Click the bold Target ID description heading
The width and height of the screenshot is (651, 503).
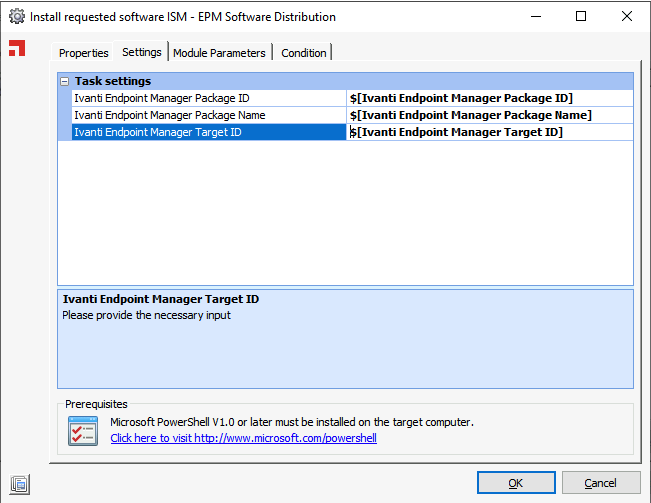click(161, 299)
